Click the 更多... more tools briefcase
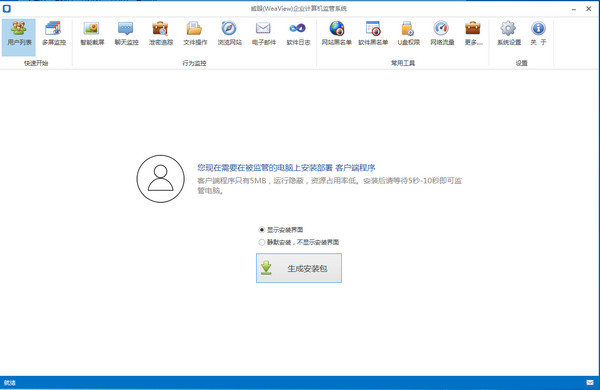Image resolution: width=600 pixels, height=390 pixels. tap(473, 34)
